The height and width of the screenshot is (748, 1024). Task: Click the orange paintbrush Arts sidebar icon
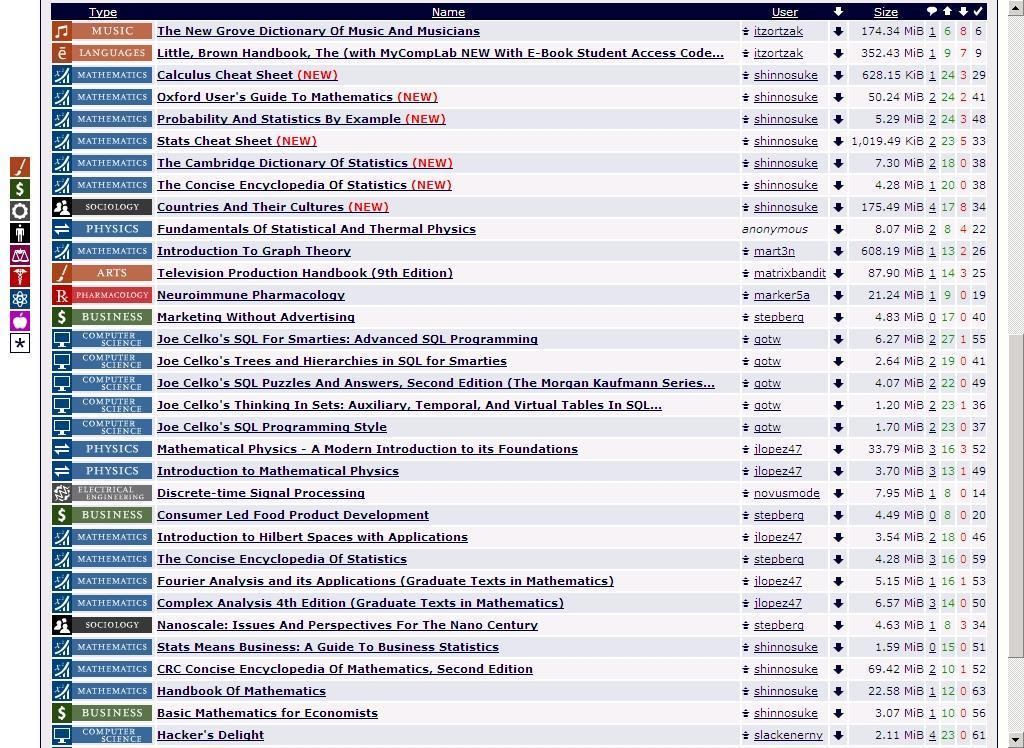pyautogui.click(x=20, y=167)
